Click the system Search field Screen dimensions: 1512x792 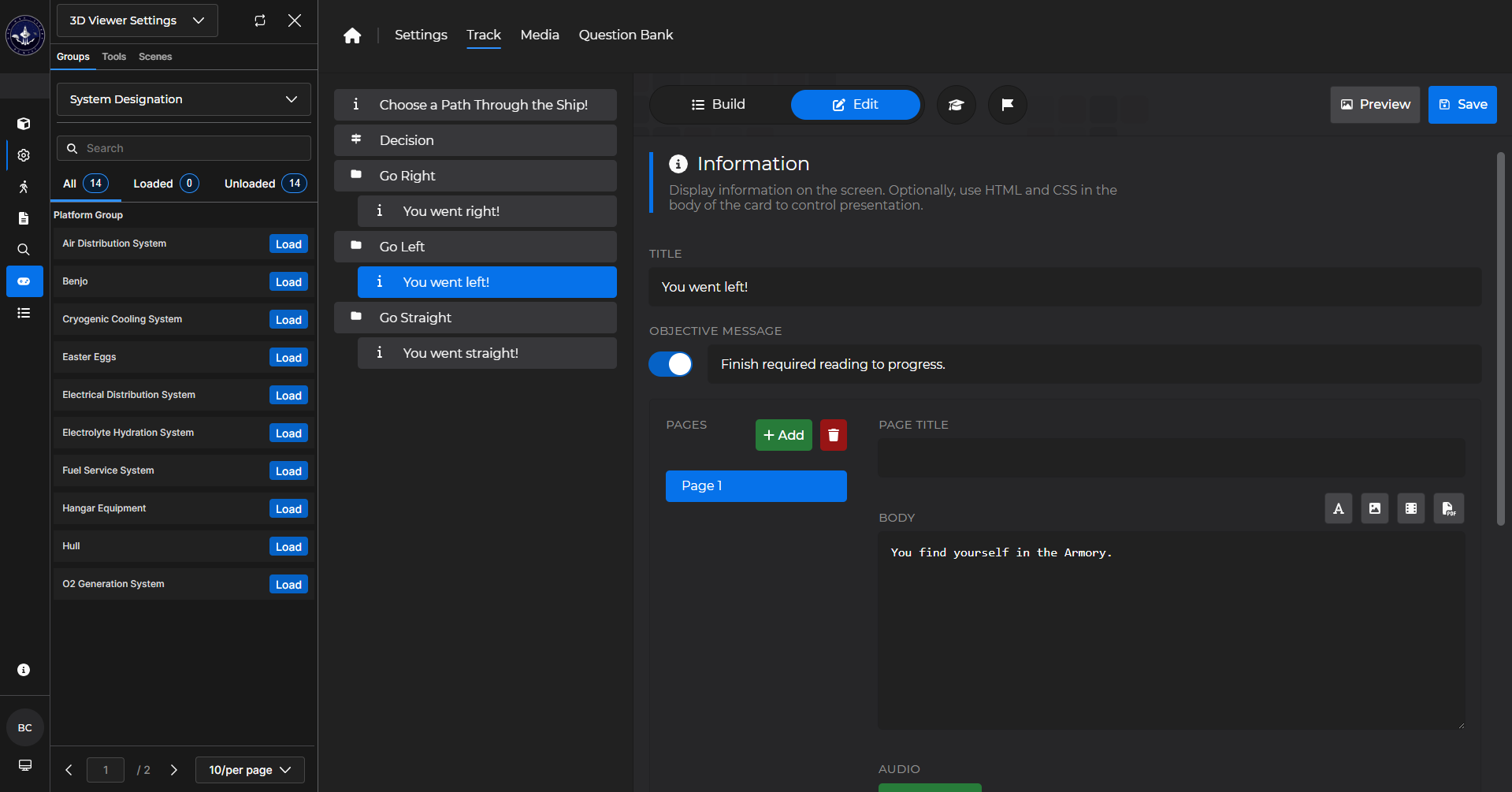pyautogui.click(x=184, y=148)
